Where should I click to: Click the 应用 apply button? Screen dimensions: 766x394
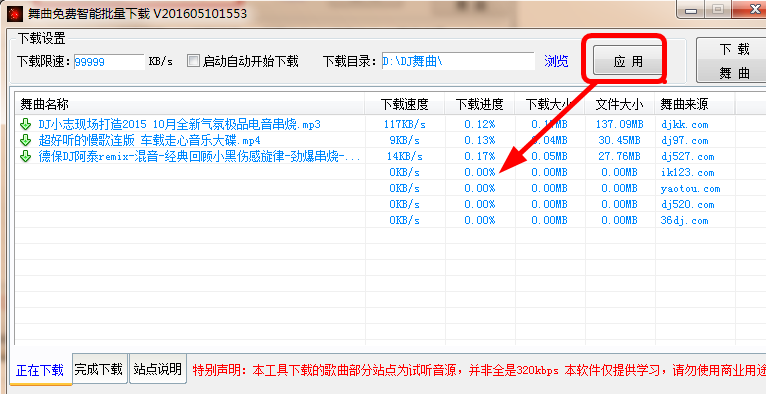[x=628, y=62]
